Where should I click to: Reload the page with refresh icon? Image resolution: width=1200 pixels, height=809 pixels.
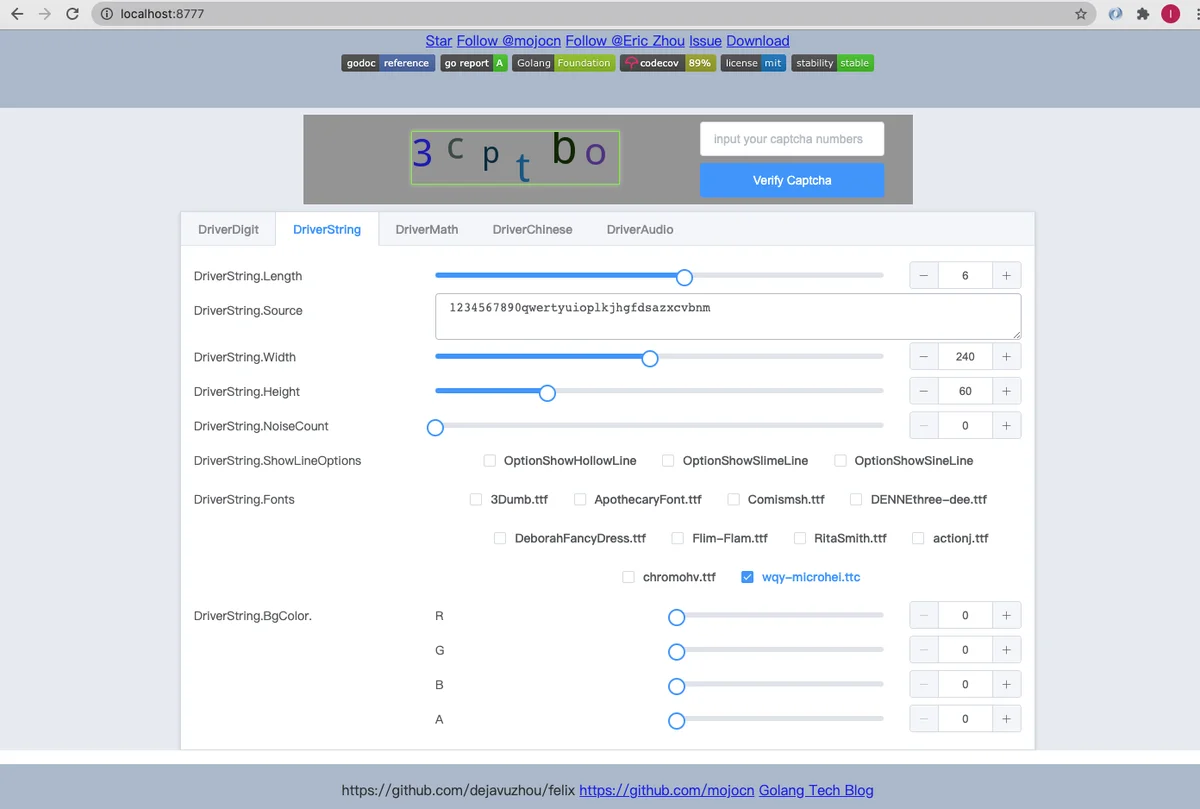point(72,14)
